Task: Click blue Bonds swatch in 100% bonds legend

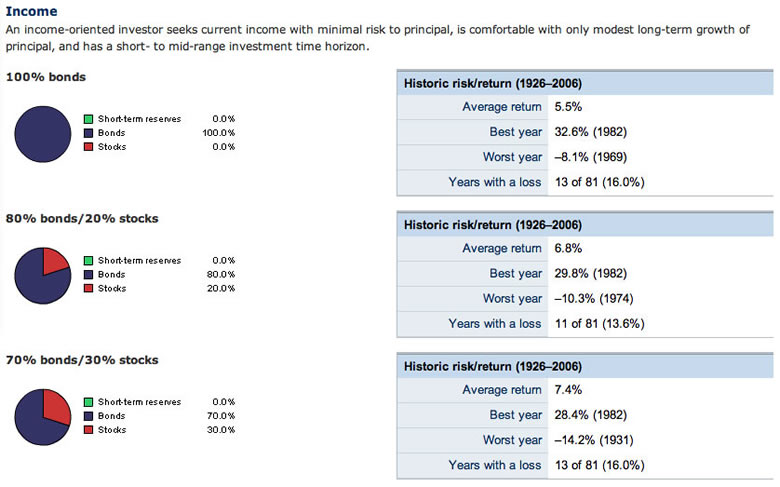Action: coord(89,133)
